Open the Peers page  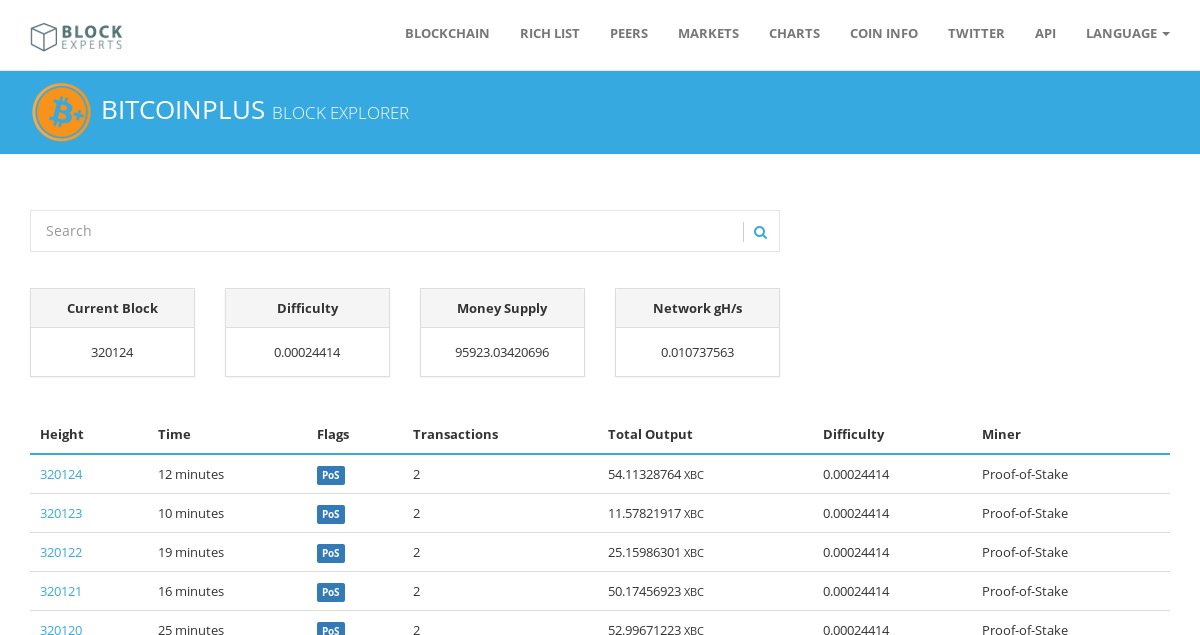(629, 33)
